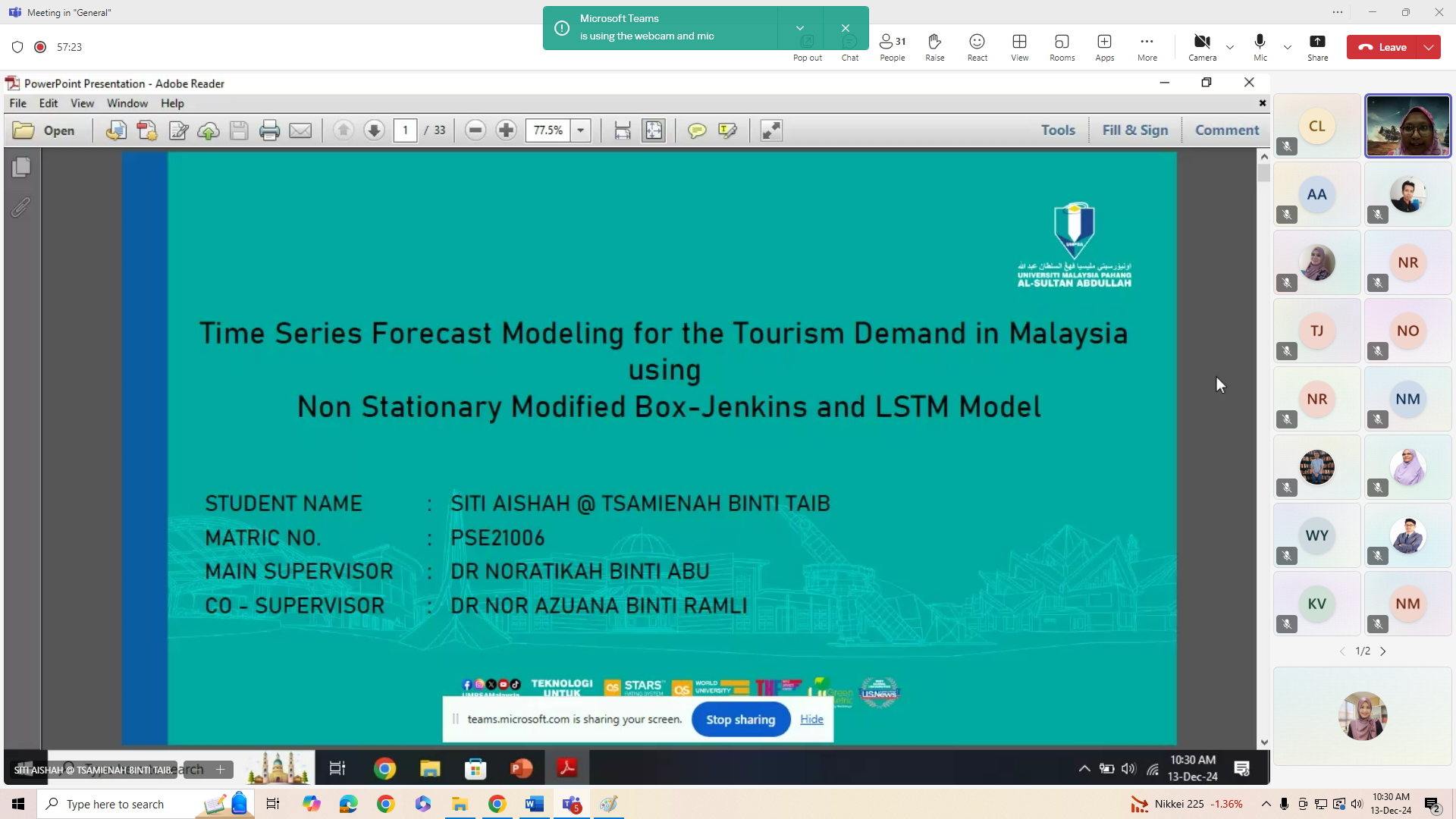Go to next participants page arrow
This screenshot has height=819, width=1456.
click(x=1383, y=651)
